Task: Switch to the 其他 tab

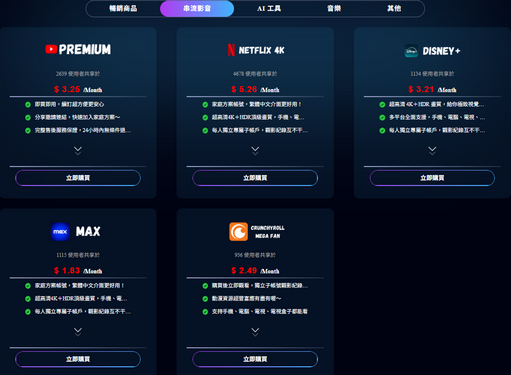Action: coord(394,8)
